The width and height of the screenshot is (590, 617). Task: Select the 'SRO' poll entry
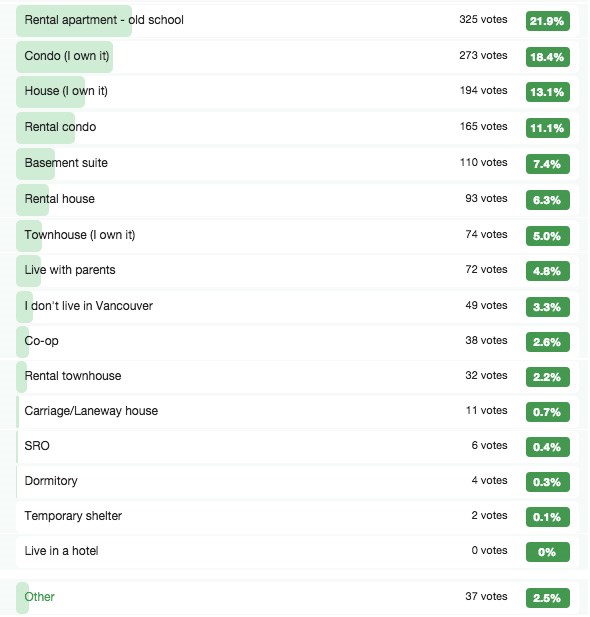click(x=297, y=447)
